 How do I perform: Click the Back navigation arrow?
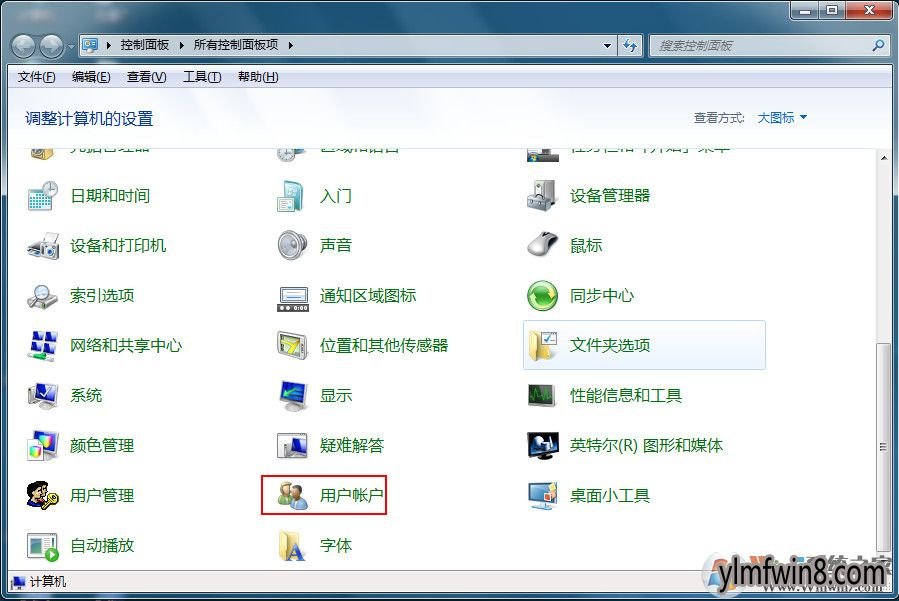[24, 46]
